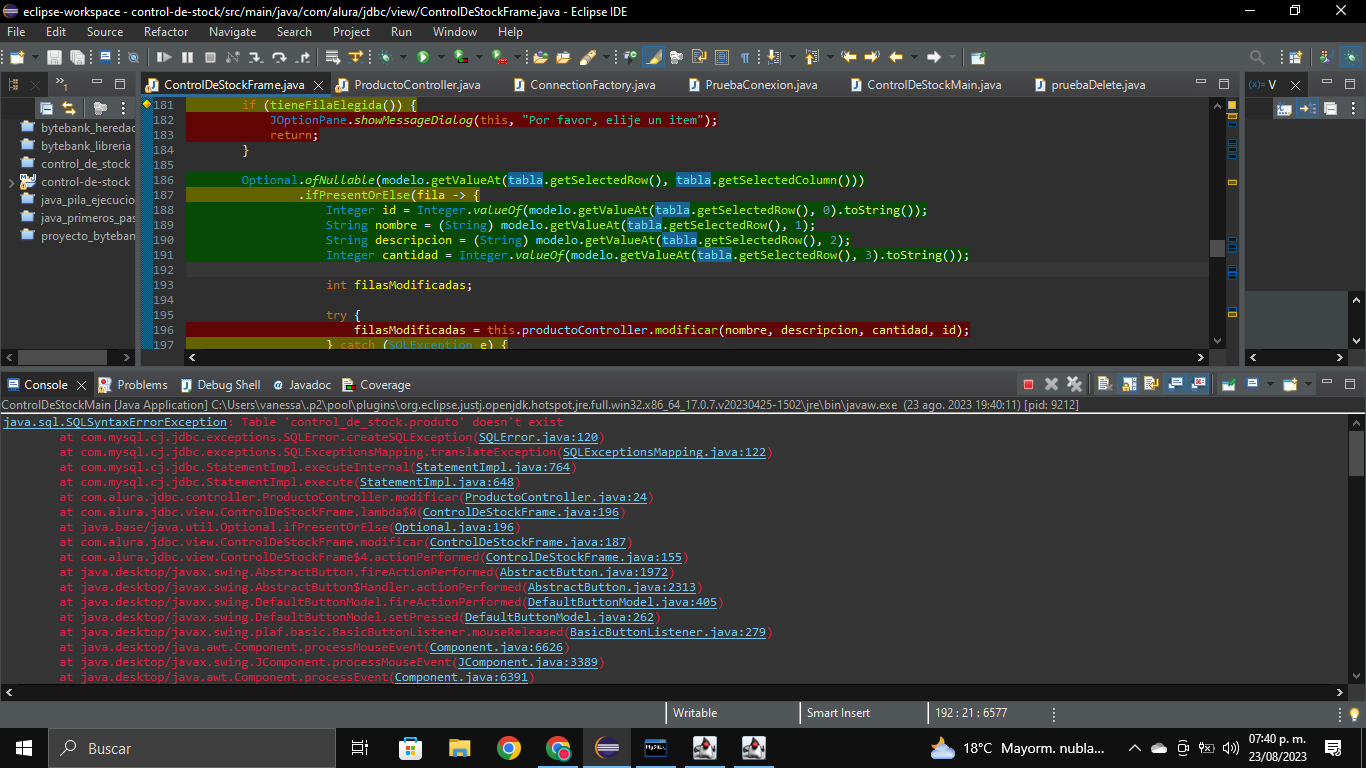Expand the control-de-stock project tree node
Image resolution: width=1366 pixels, height=768 pixels.
click(x=11, y=182)
